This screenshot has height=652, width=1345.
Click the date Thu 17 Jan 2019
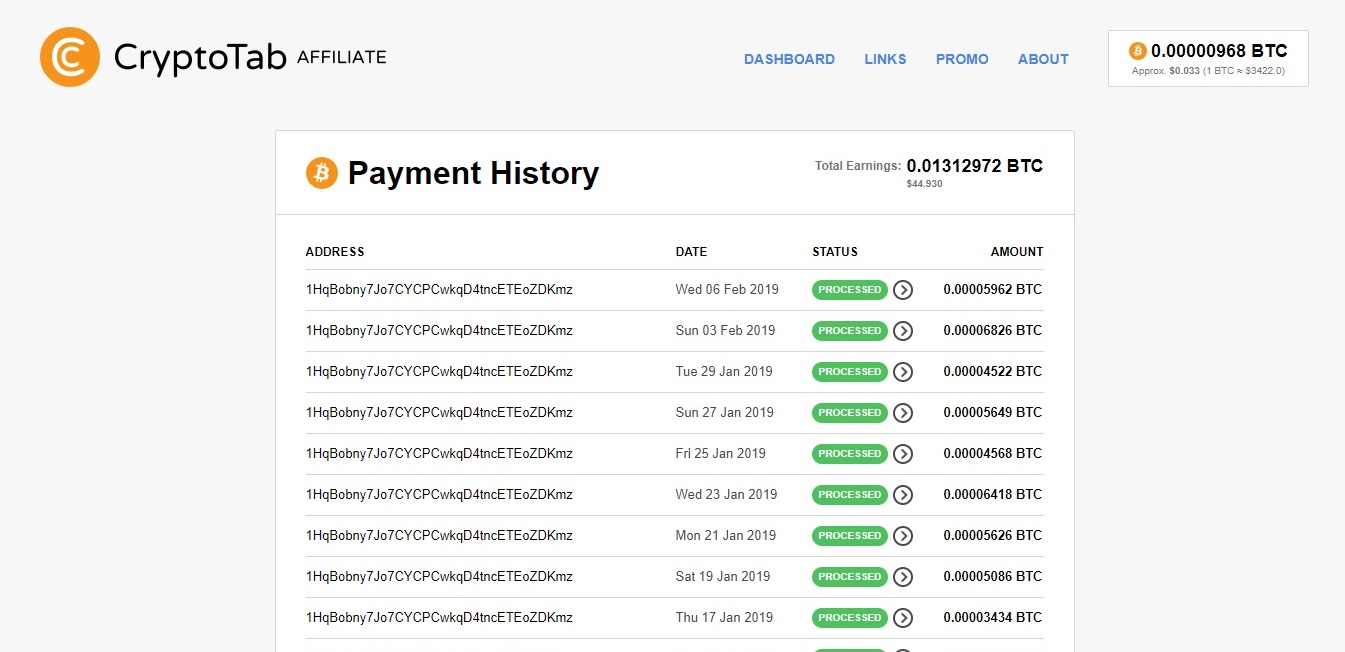(x=724, y=618)
